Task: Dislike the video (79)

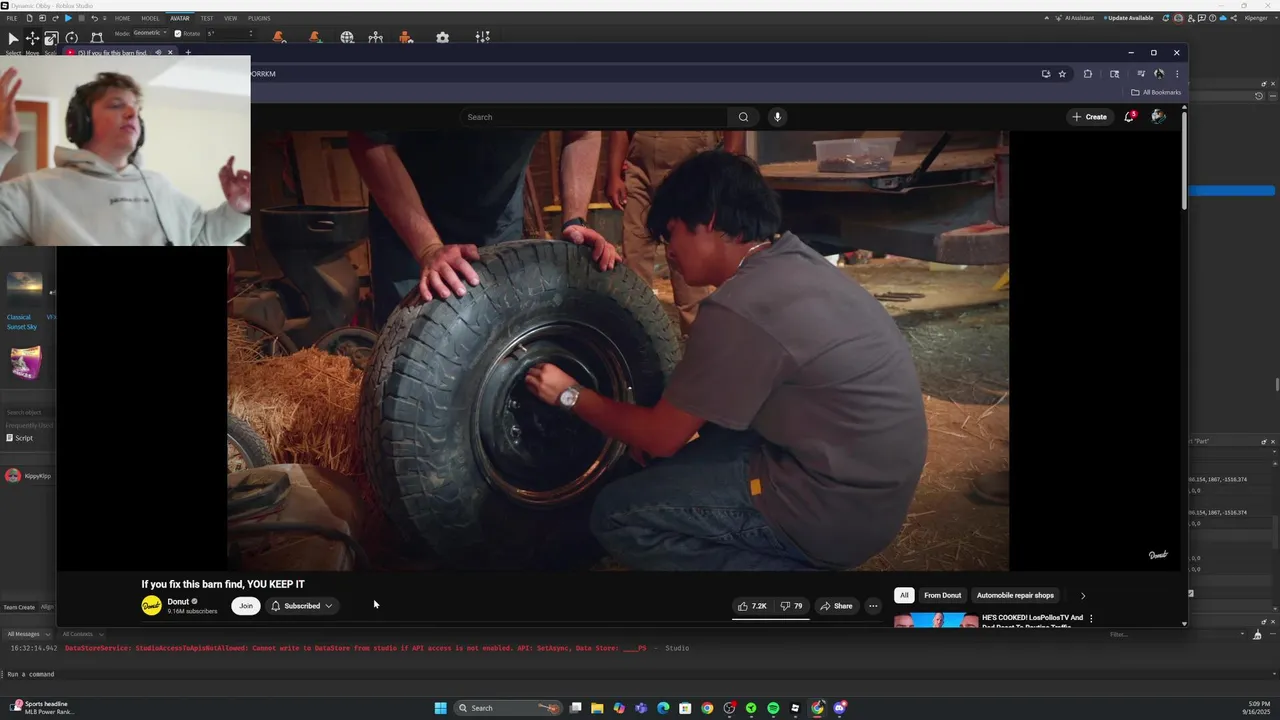Action: 791,606
